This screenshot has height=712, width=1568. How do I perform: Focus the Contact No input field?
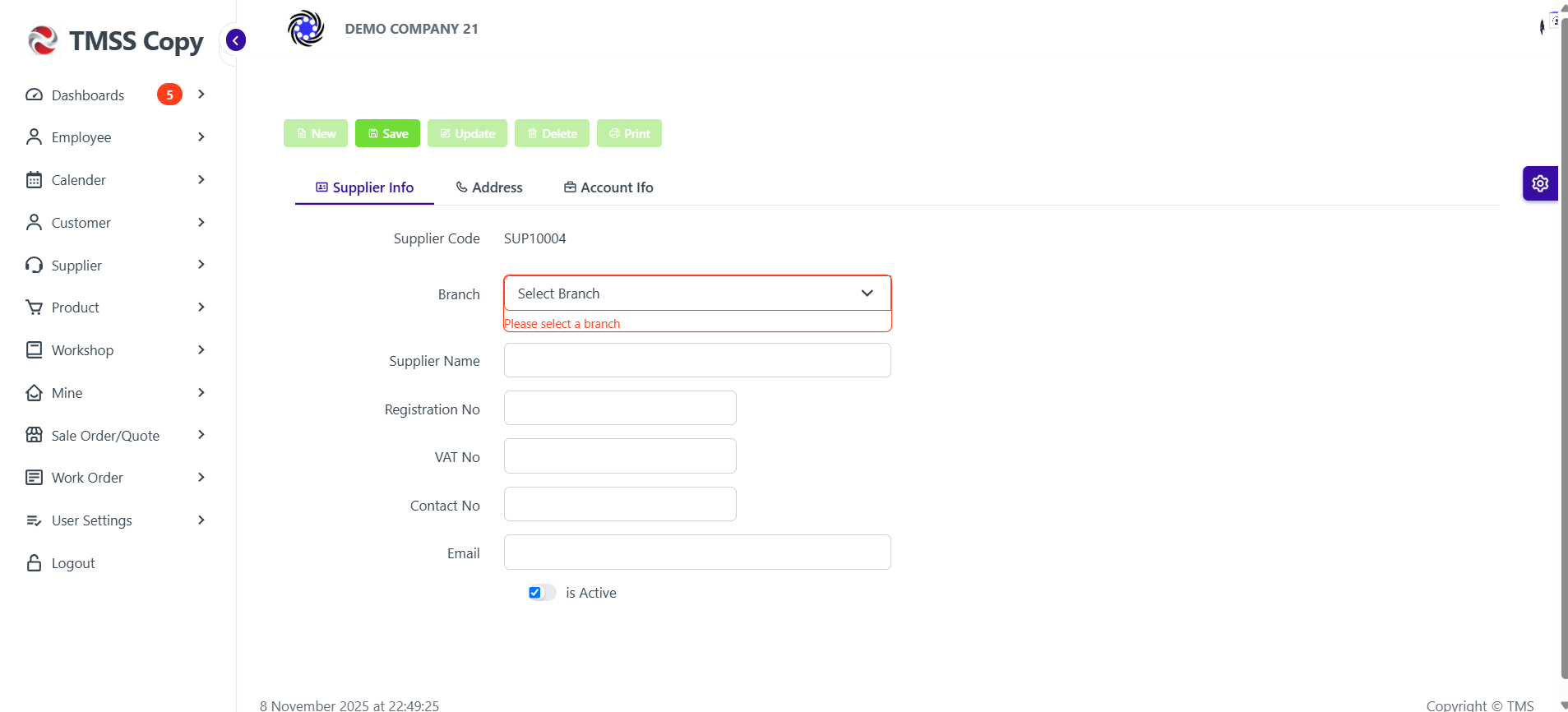coord(620,504)
